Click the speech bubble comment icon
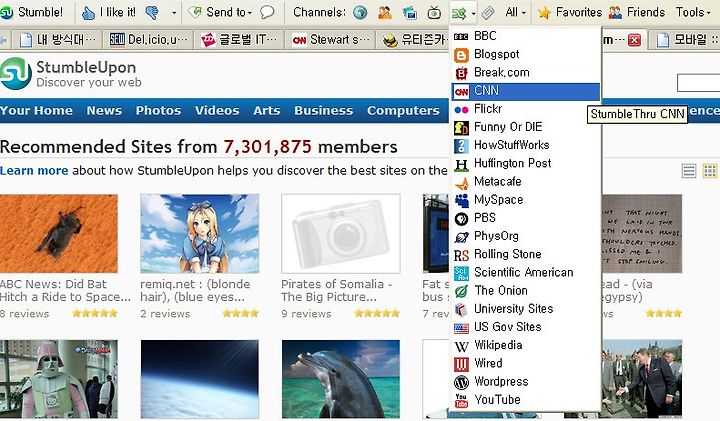This screenshot has width=720, height=421. pos(267,12)
